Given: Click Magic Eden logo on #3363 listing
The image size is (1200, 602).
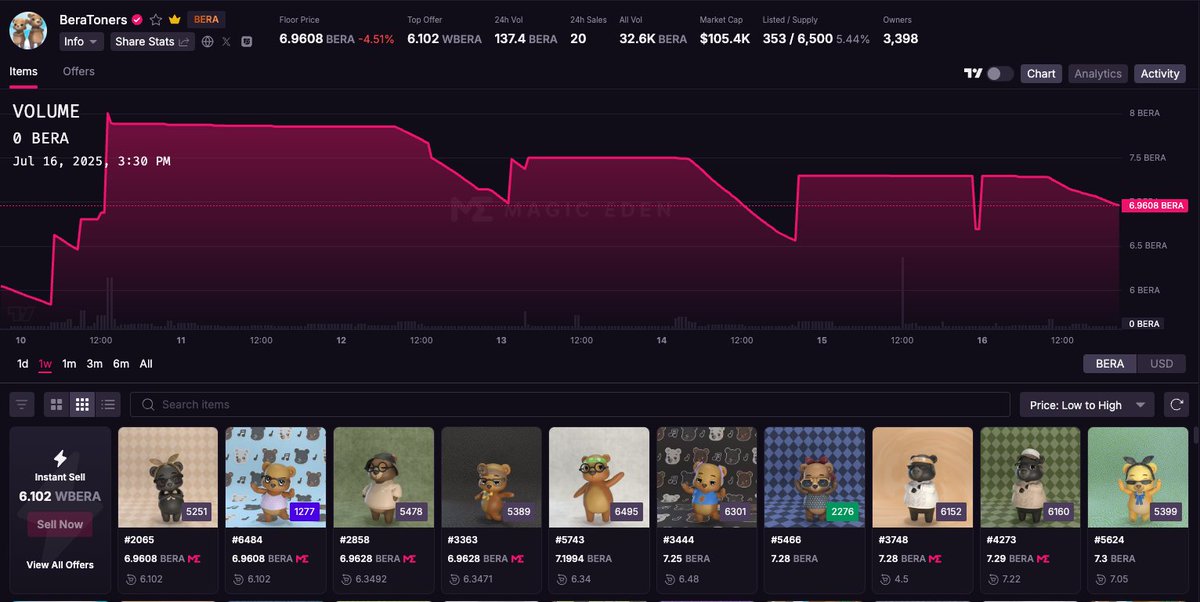Looking at the screenshot, I should 517,559.
